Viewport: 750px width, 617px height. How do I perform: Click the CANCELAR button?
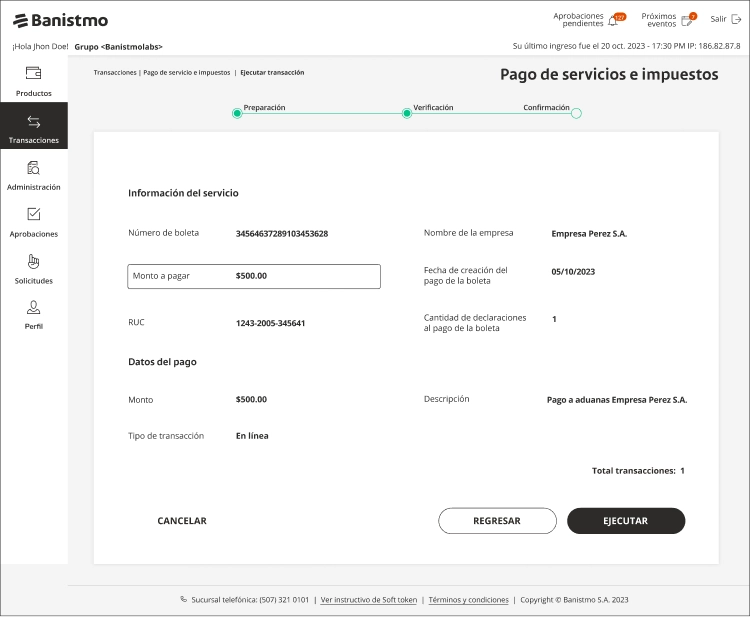pyautogui.click(x=182, y=521)
